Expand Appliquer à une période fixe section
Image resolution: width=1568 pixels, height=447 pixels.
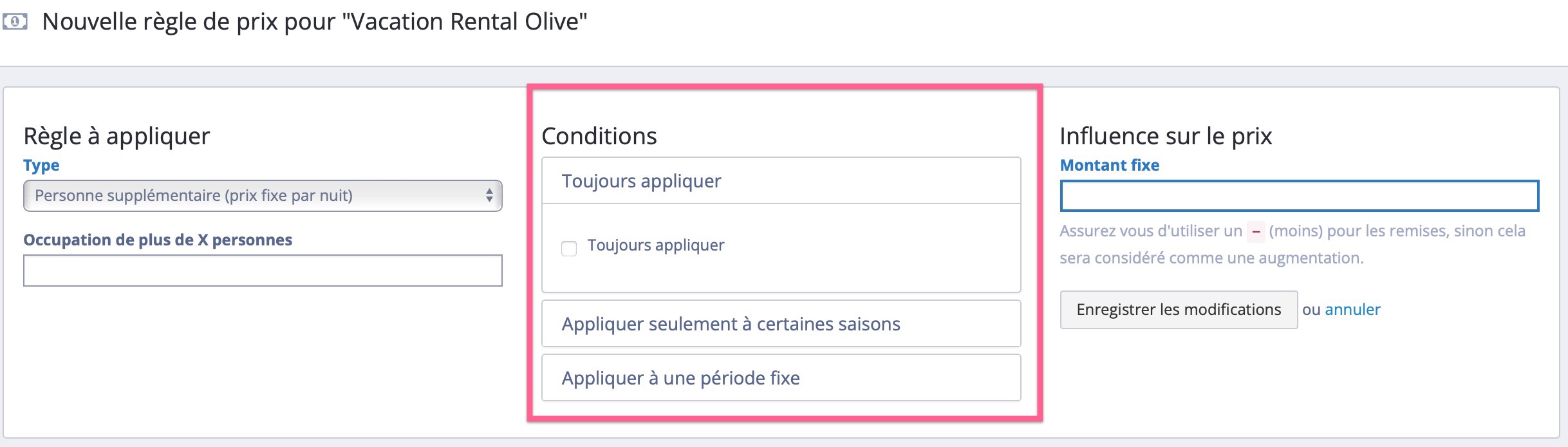[781, 378]
